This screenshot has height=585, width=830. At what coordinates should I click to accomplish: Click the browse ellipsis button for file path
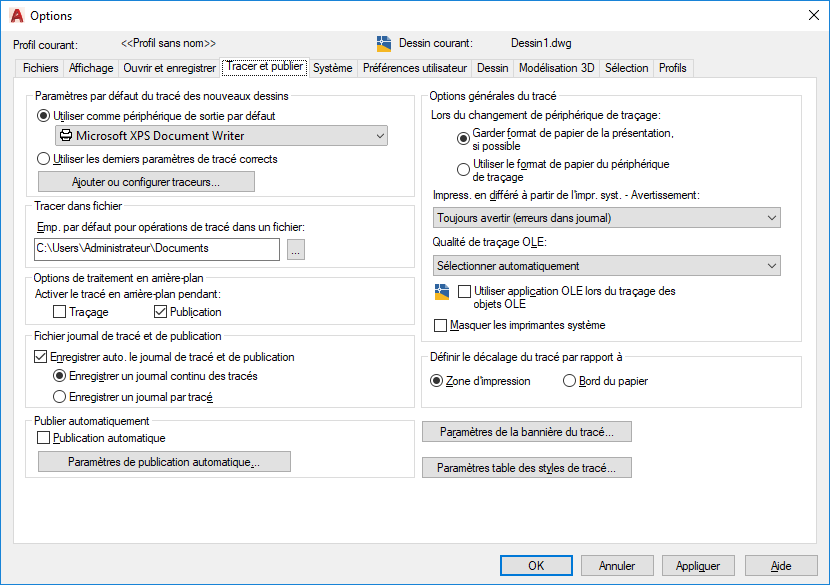point(294,249)
